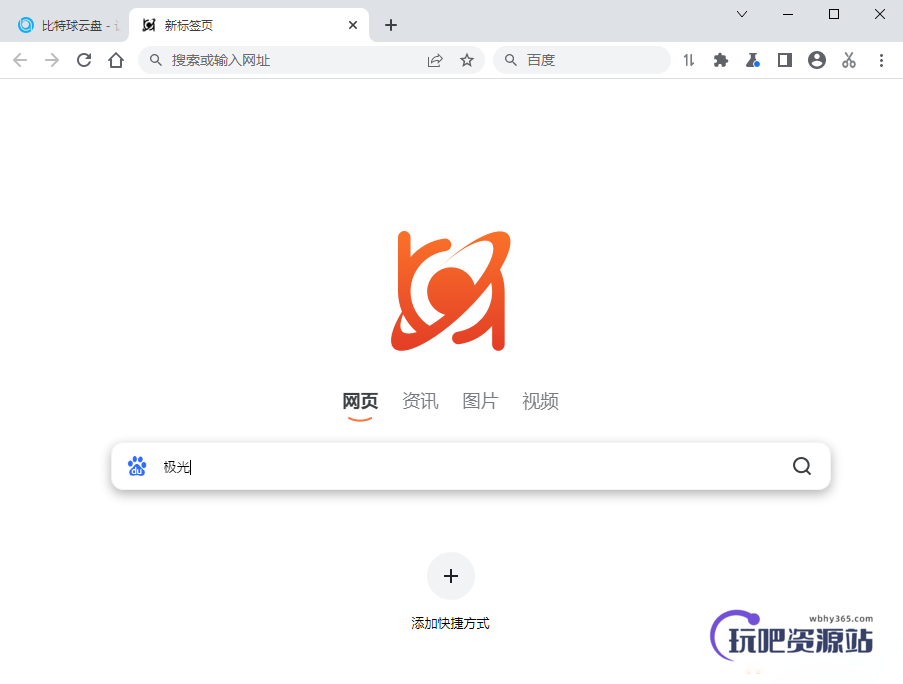Click the 添加快捷方式 label
903x684 pixels.
point(450,623)
